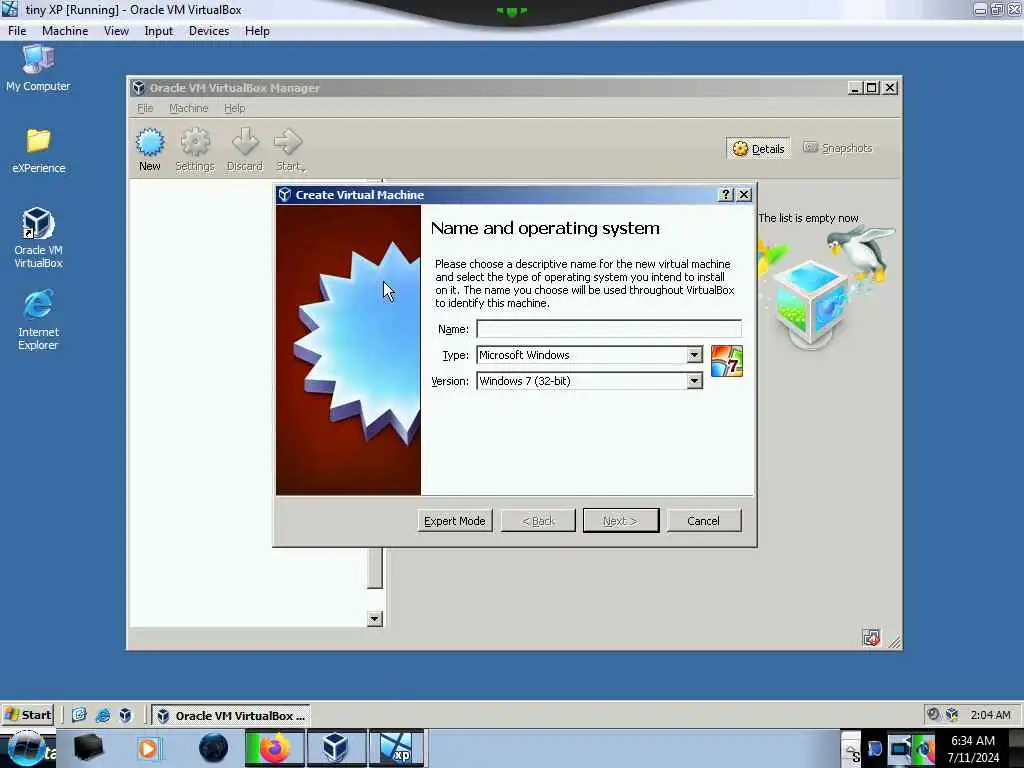Close the Create Virtual Machine dialog
Viewport: 1024px width, 768px height.
click(x=744, y=195)
